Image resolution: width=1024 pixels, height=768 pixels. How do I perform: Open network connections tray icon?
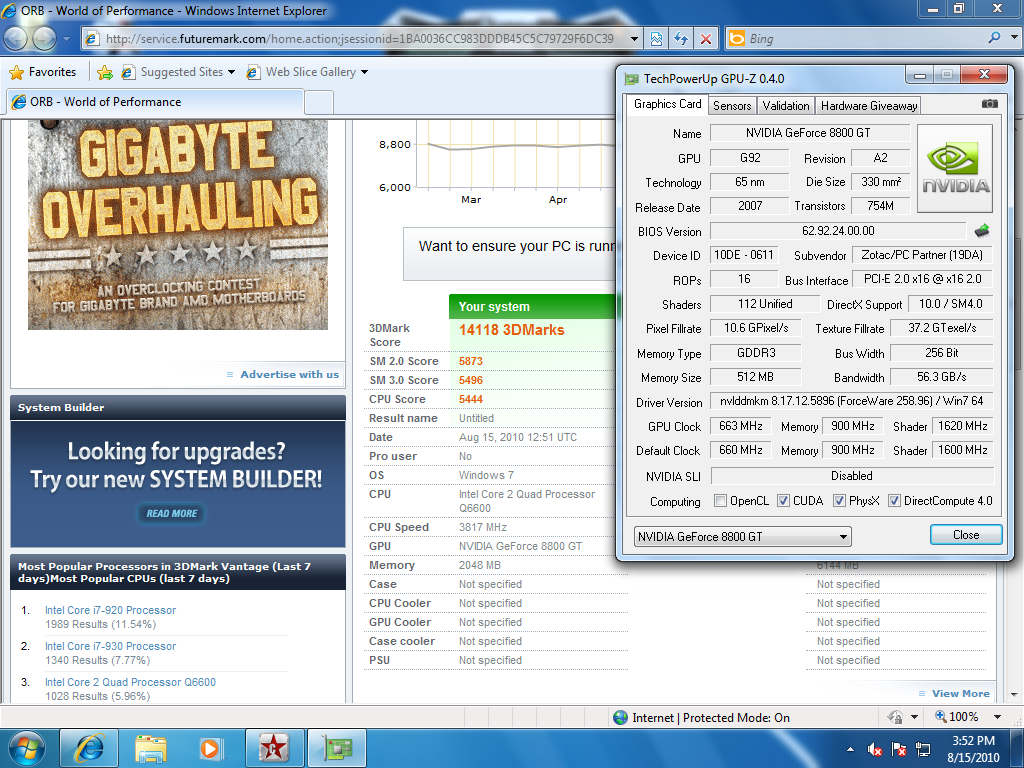coord(923,749)
